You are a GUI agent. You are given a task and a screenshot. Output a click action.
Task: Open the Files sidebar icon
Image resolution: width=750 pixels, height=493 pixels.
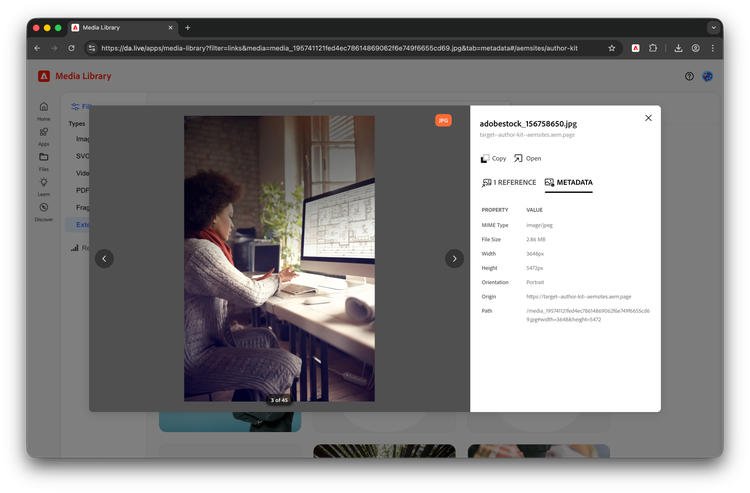pos(43,160)
